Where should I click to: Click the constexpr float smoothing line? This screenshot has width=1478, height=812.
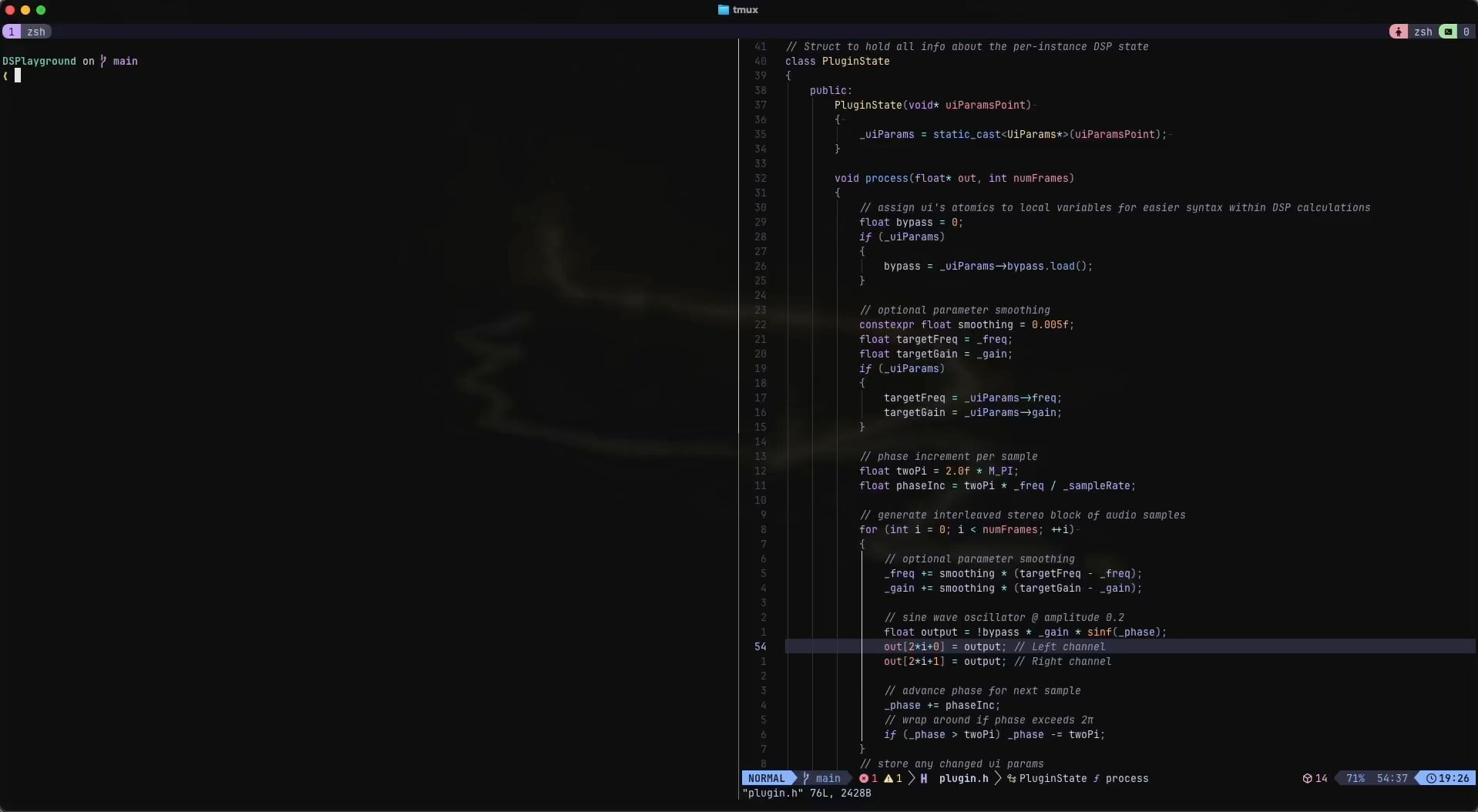coord(966,324)
